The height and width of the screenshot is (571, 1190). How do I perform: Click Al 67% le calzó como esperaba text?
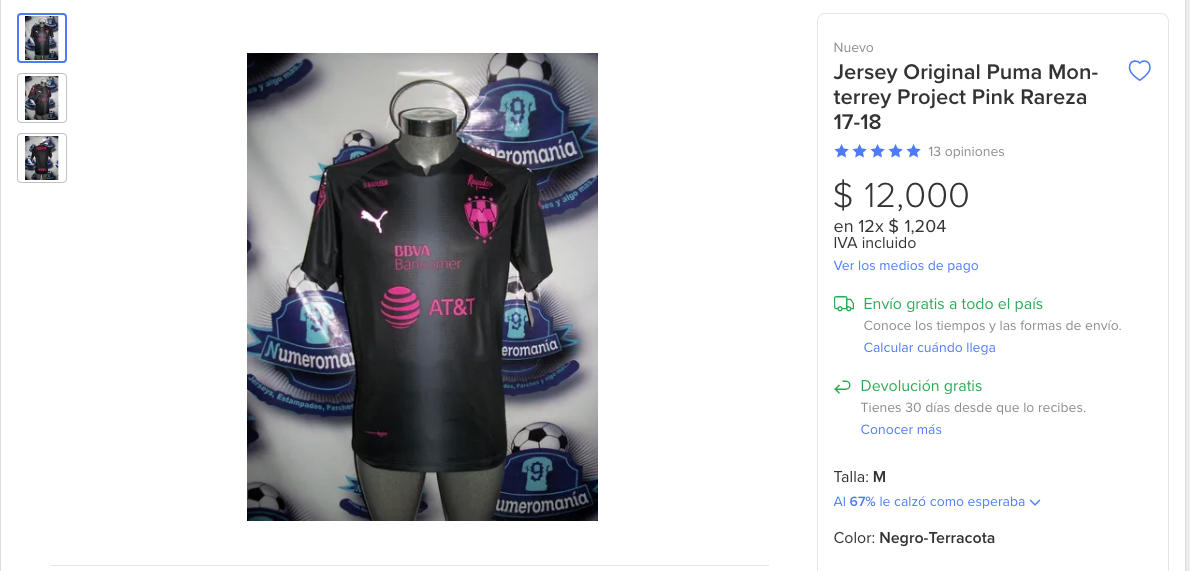tap(929, 502)
